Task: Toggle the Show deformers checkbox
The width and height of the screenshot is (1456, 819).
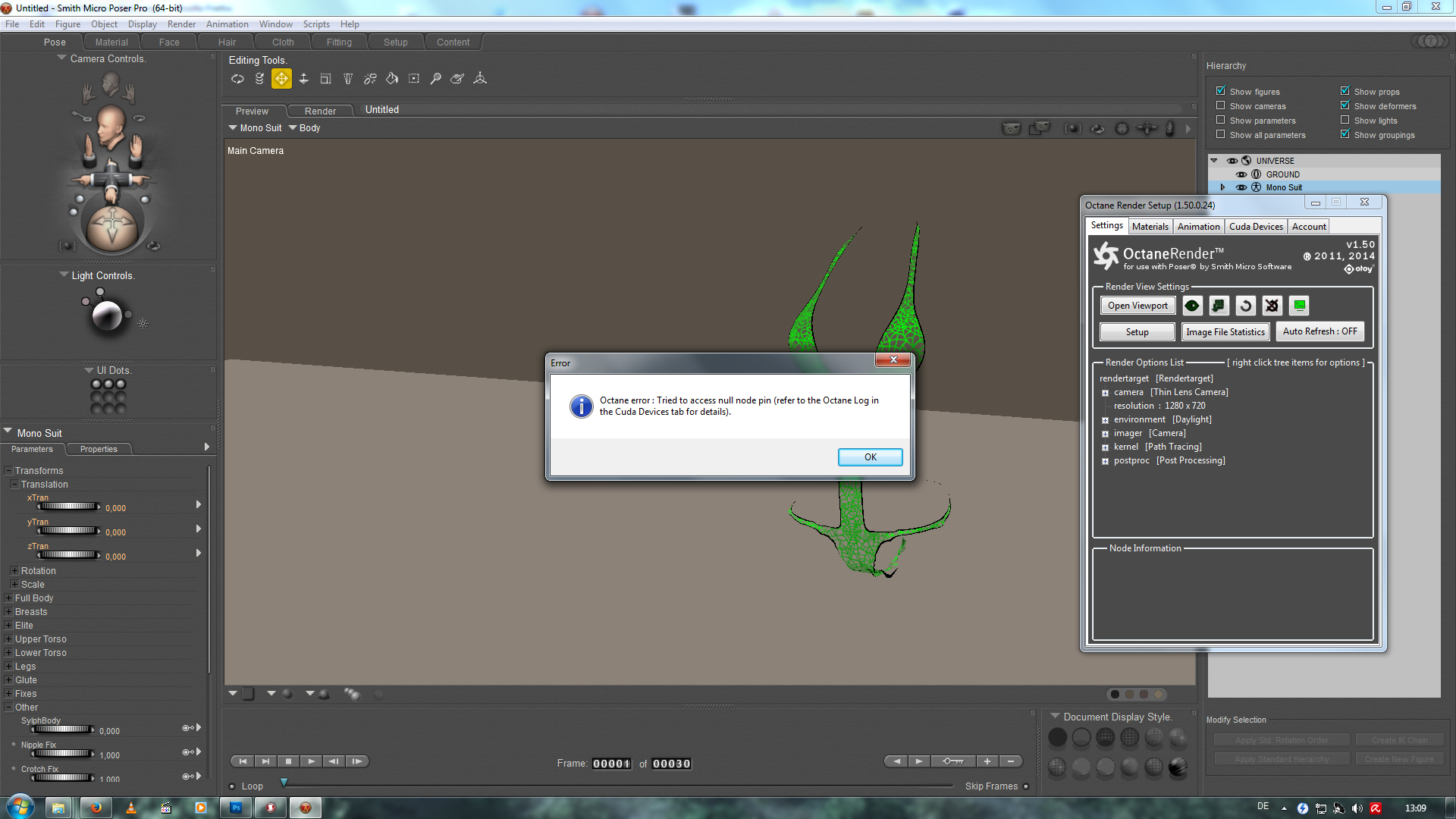Action: pyautogui.click(x=1345, y=105)
